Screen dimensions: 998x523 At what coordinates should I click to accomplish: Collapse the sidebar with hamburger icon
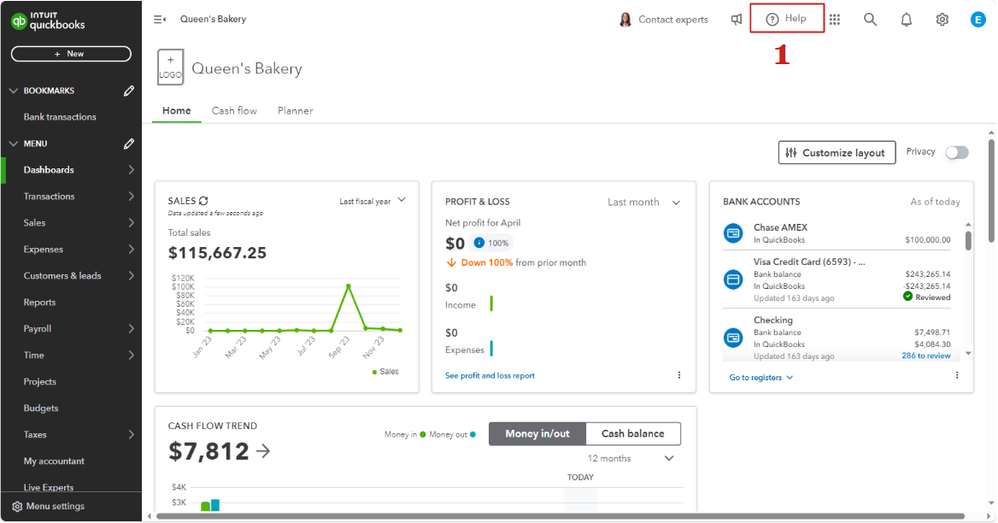tap(160, 19)
